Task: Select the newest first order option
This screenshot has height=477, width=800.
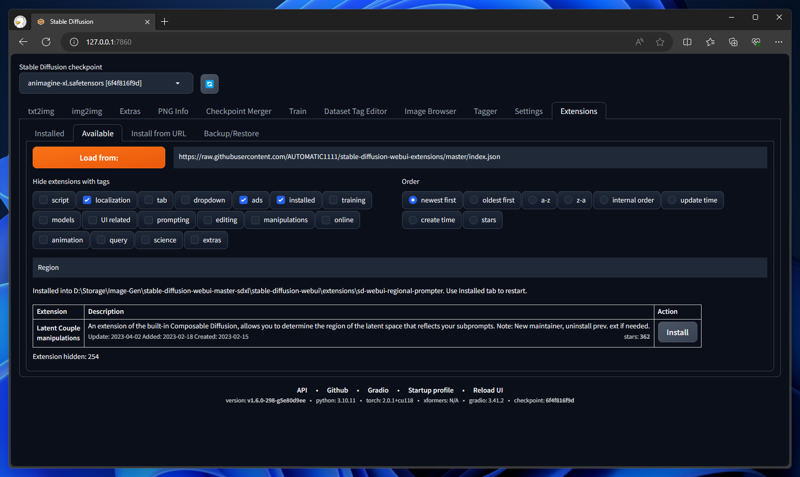Action: (x=413, y=200)
